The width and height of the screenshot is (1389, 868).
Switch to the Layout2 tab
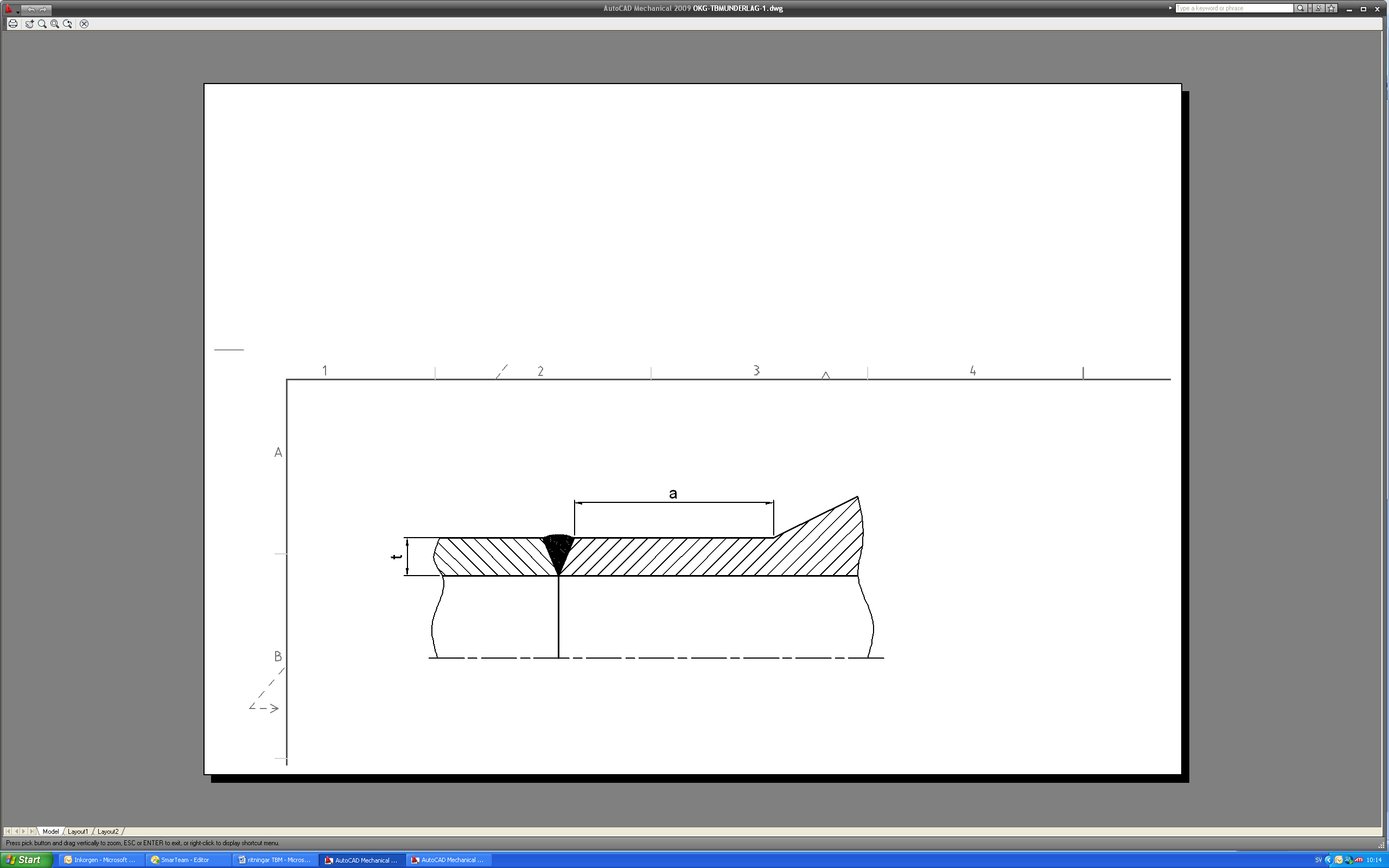tap(108, 831)
